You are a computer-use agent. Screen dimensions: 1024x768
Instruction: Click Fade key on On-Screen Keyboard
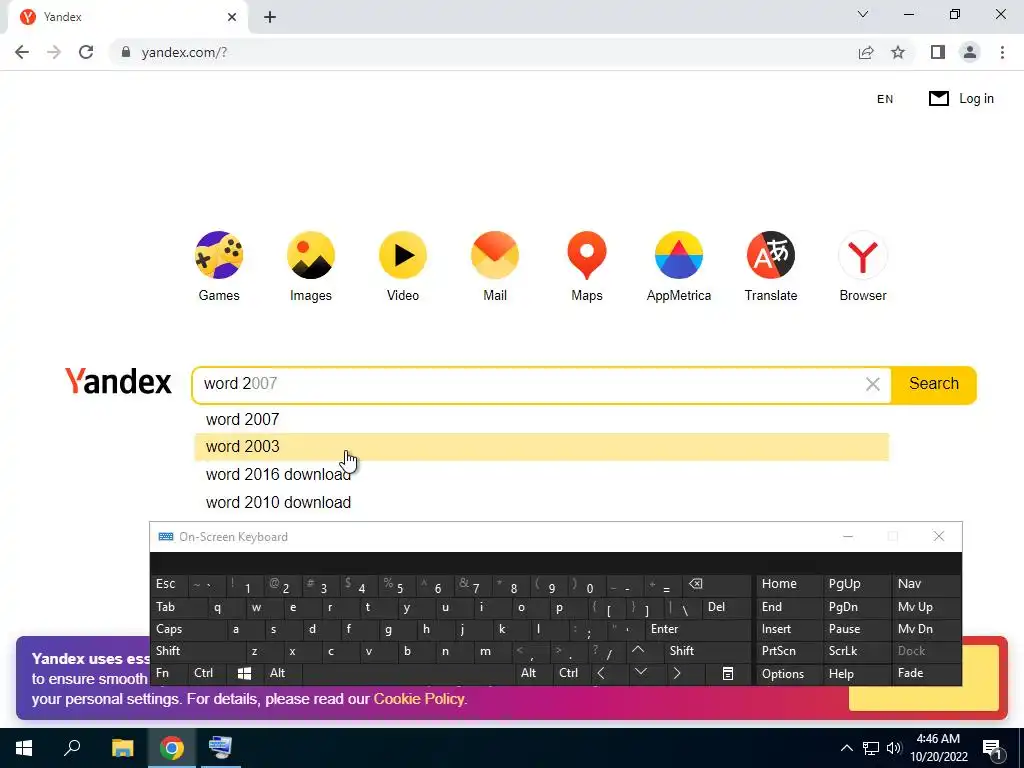[x=926, y=673]
